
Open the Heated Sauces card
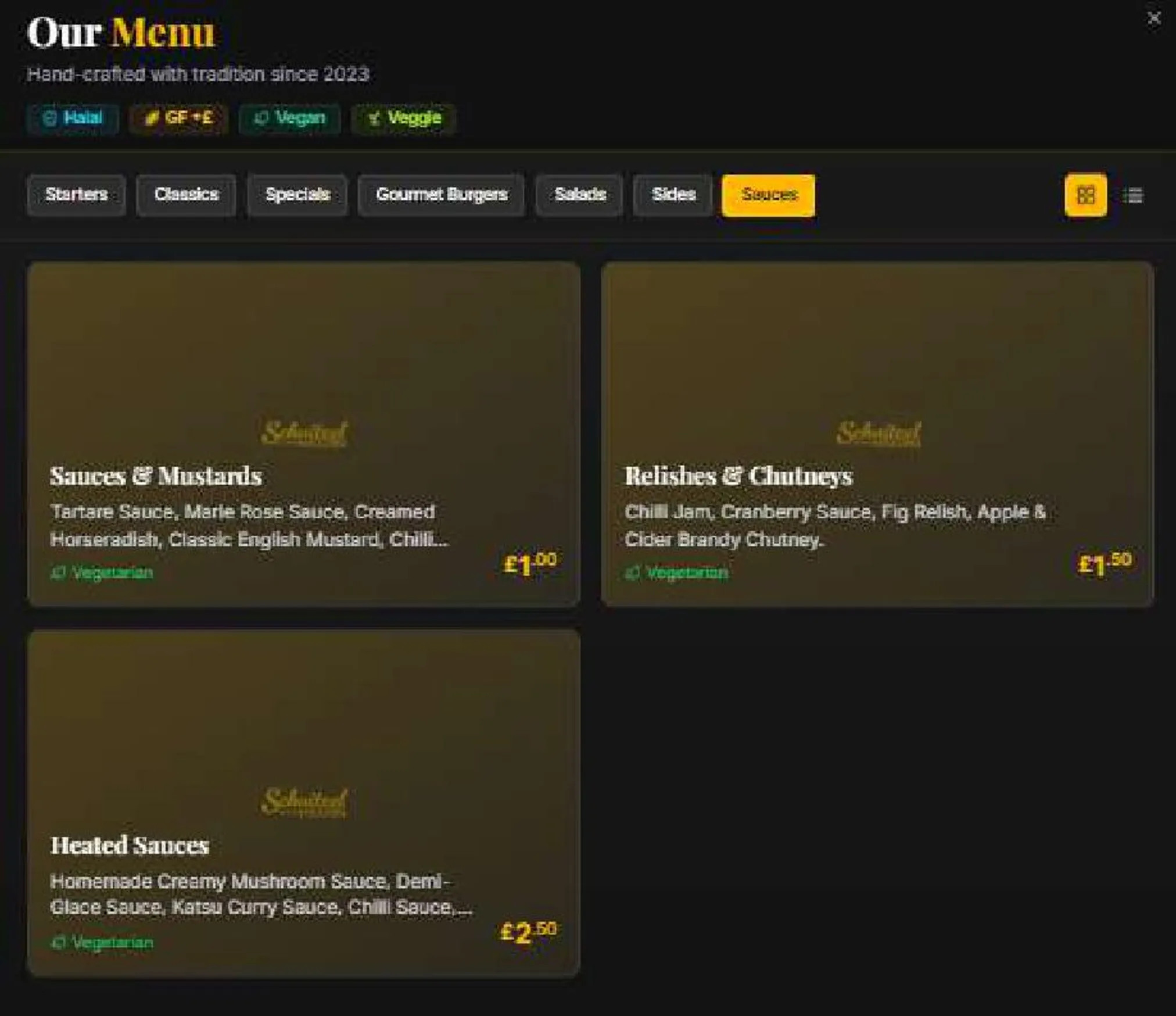pyautogui.click(x=303, y=803)
